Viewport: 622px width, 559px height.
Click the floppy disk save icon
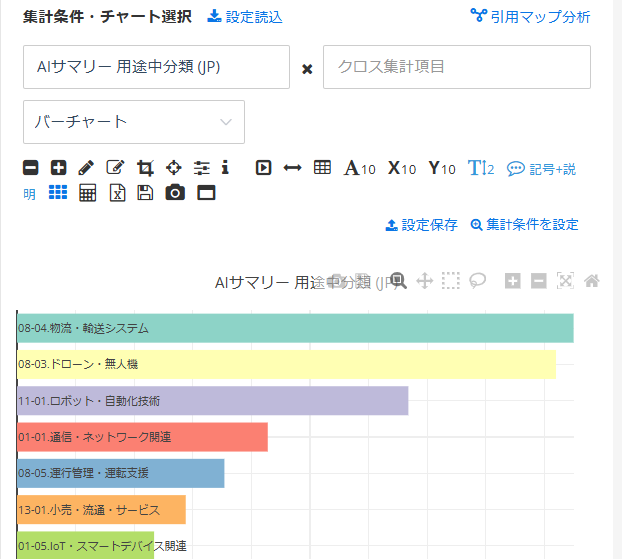pyautogui.click(x=145, y=193)
